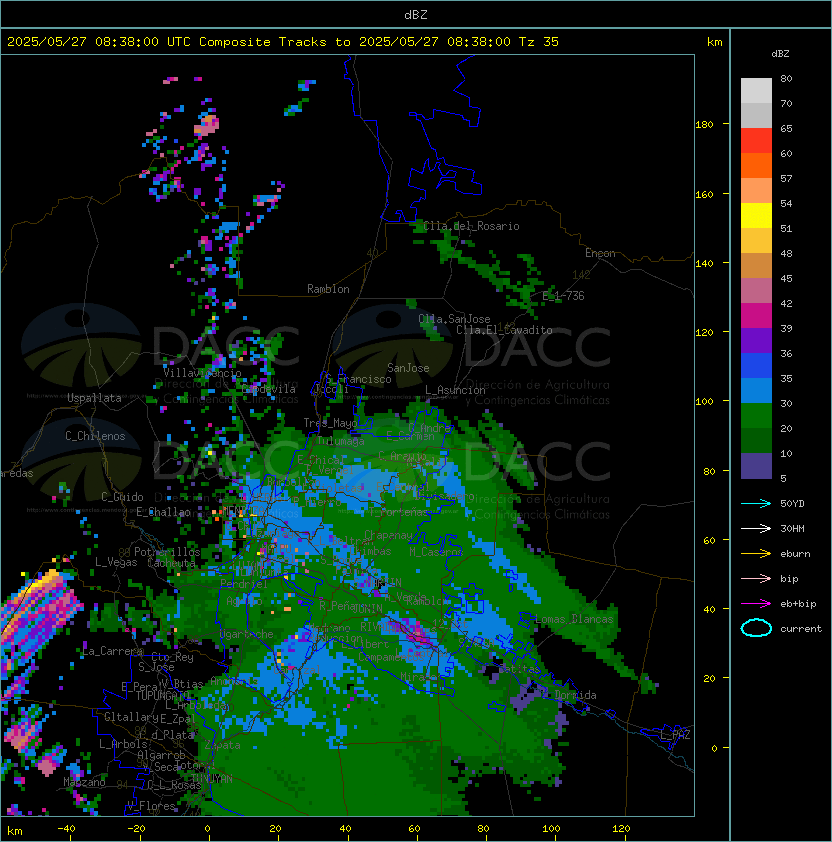
Task: Click the pink bip arrow in legend
Action: click(756, 578)
